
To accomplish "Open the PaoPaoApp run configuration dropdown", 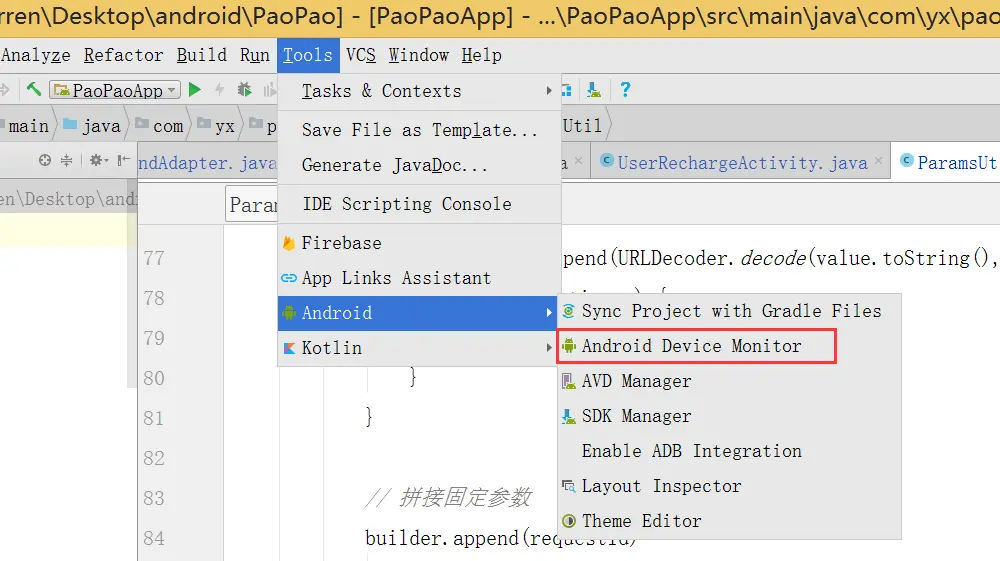I will pyautogui.click(x=115, y=90).
